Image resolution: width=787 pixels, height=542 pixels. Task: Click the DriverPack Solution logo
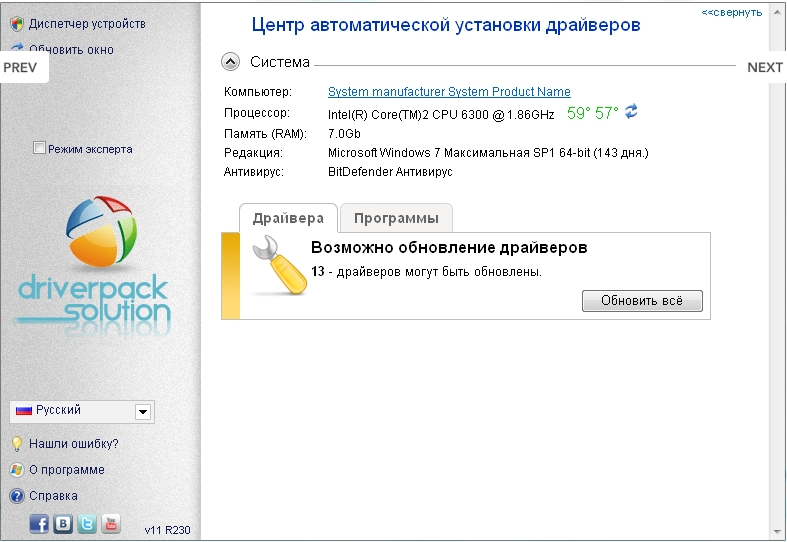click(x=94, y=265)
